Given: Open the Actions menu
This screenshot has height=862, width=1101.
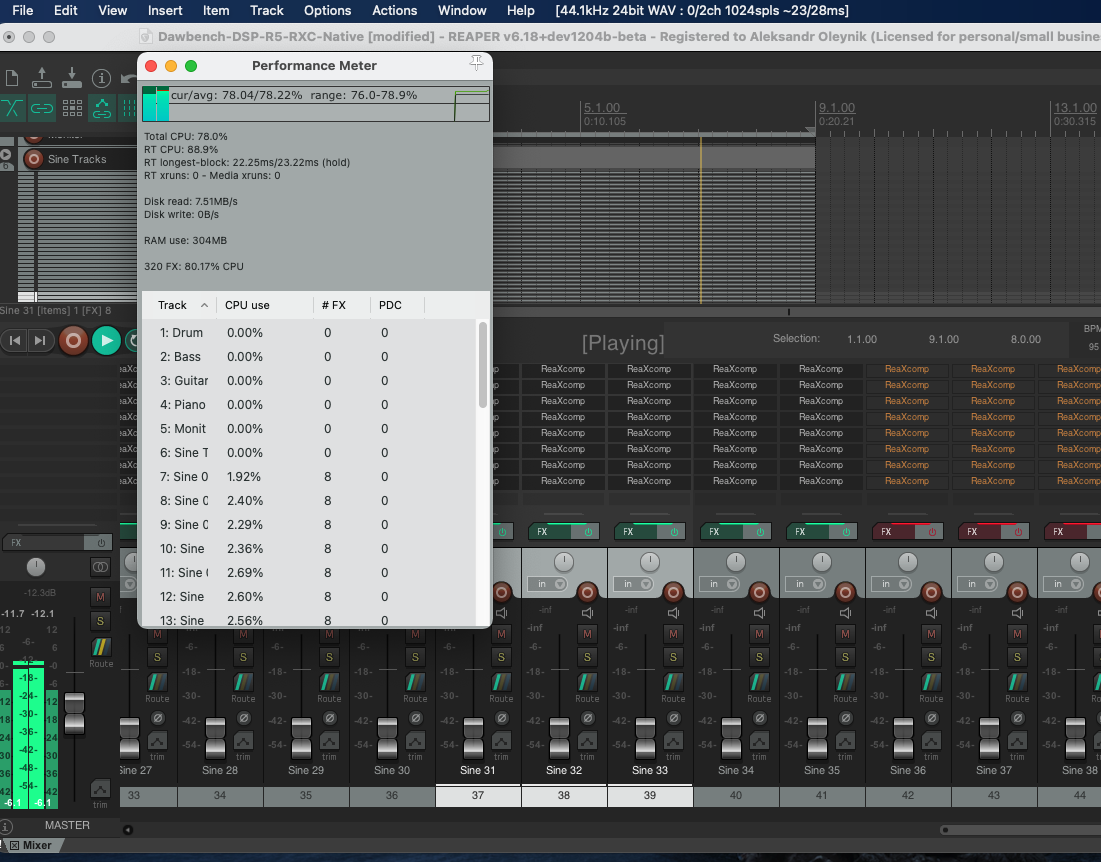Looking at the screenshot, I should click(x=394, y=10).
